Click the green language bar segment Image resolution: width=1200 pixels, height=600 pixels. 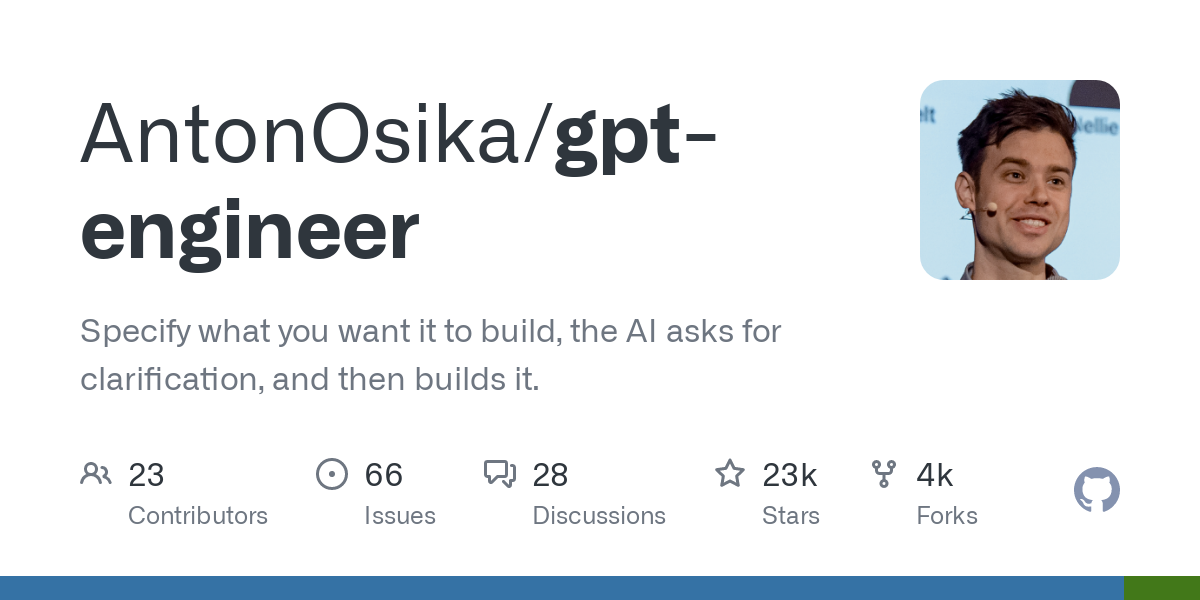(x=1161, y=588)
